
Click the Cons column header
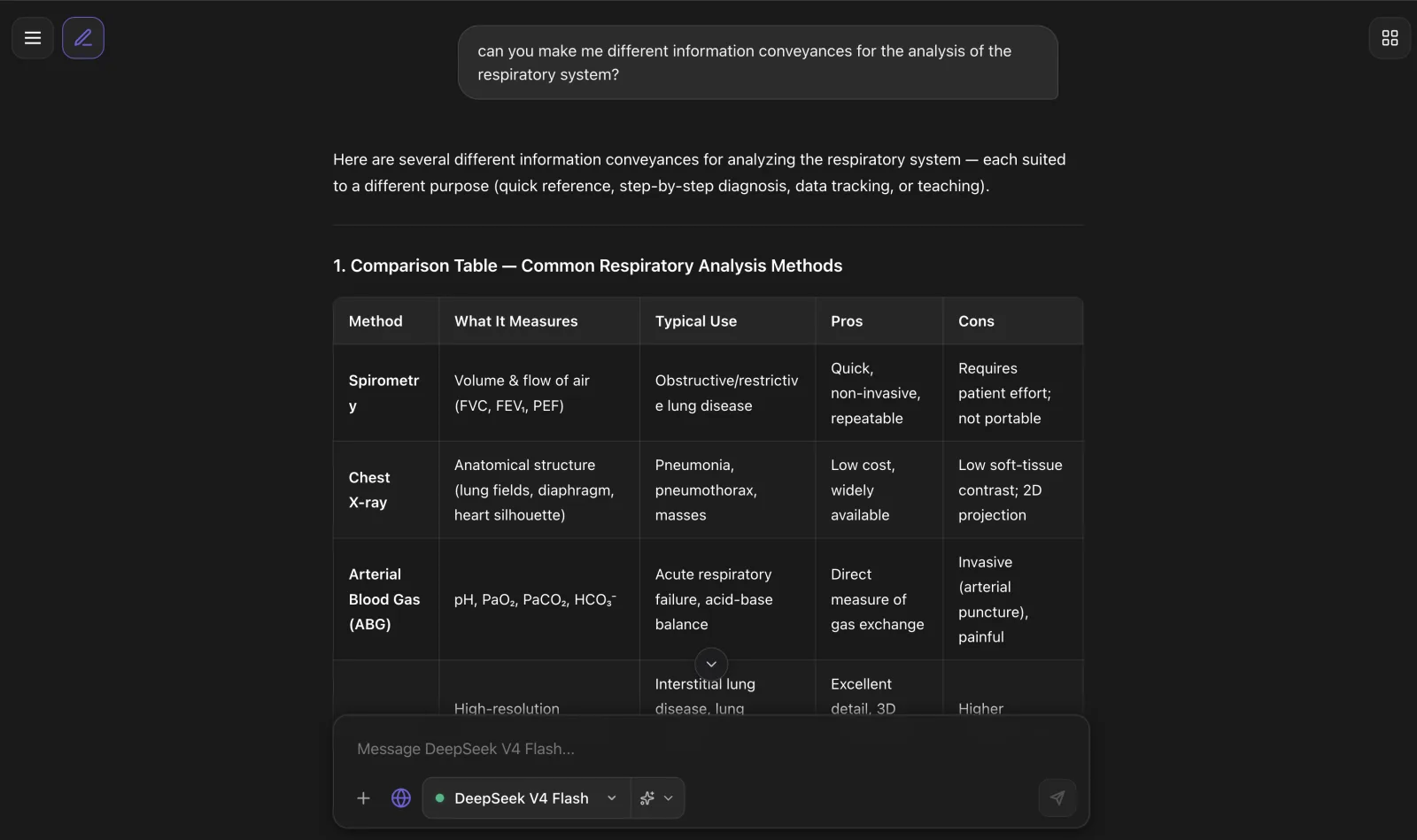1012,321
